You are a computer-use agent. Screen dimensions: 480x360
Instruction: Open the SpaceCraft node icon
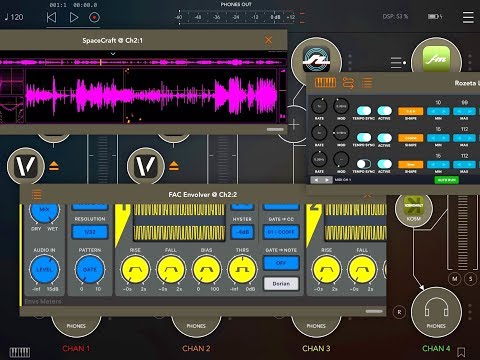316,59
